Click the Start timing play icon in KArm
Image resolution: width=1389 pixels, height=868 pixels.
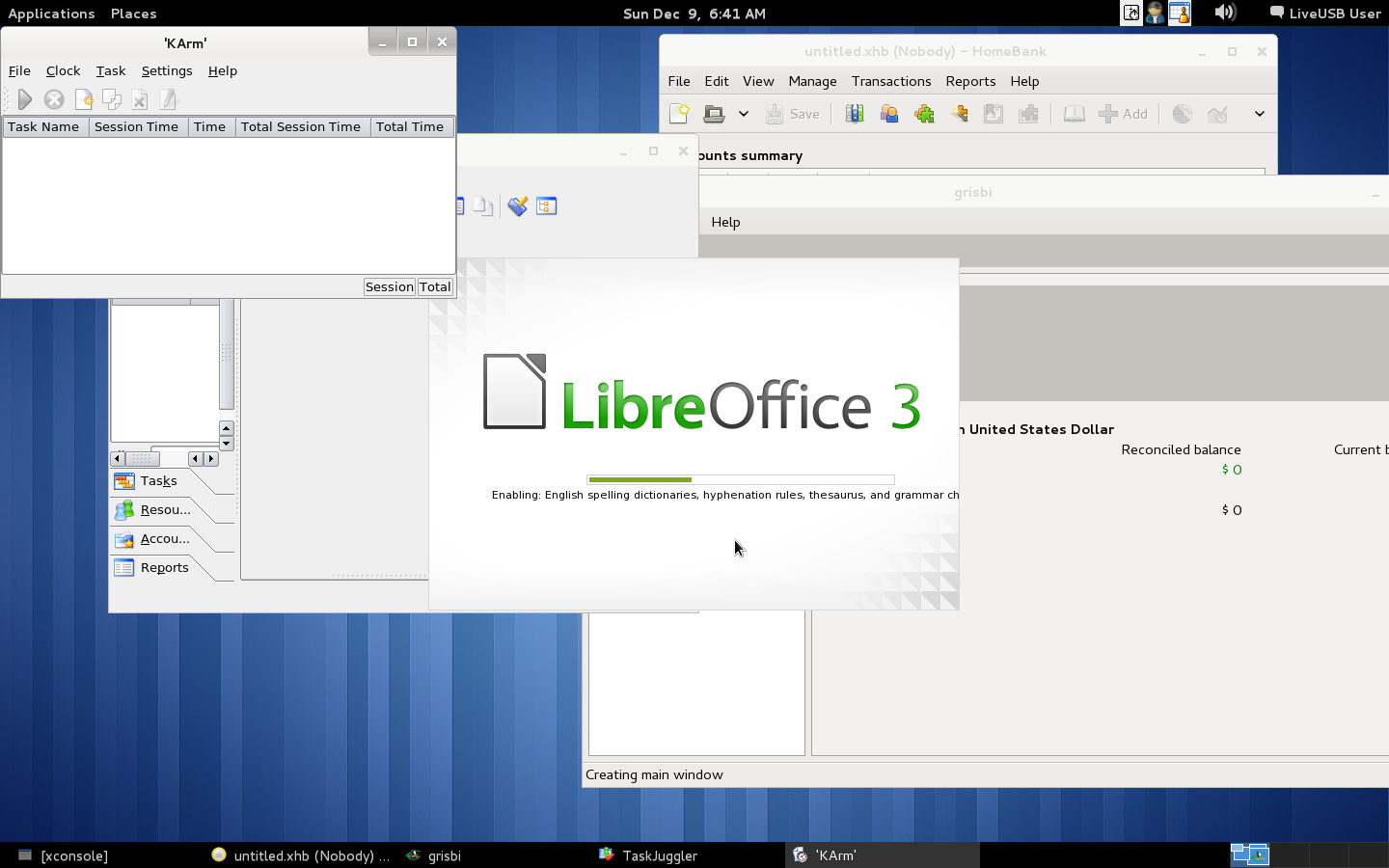pyautogui.click(x=25, y=99)
